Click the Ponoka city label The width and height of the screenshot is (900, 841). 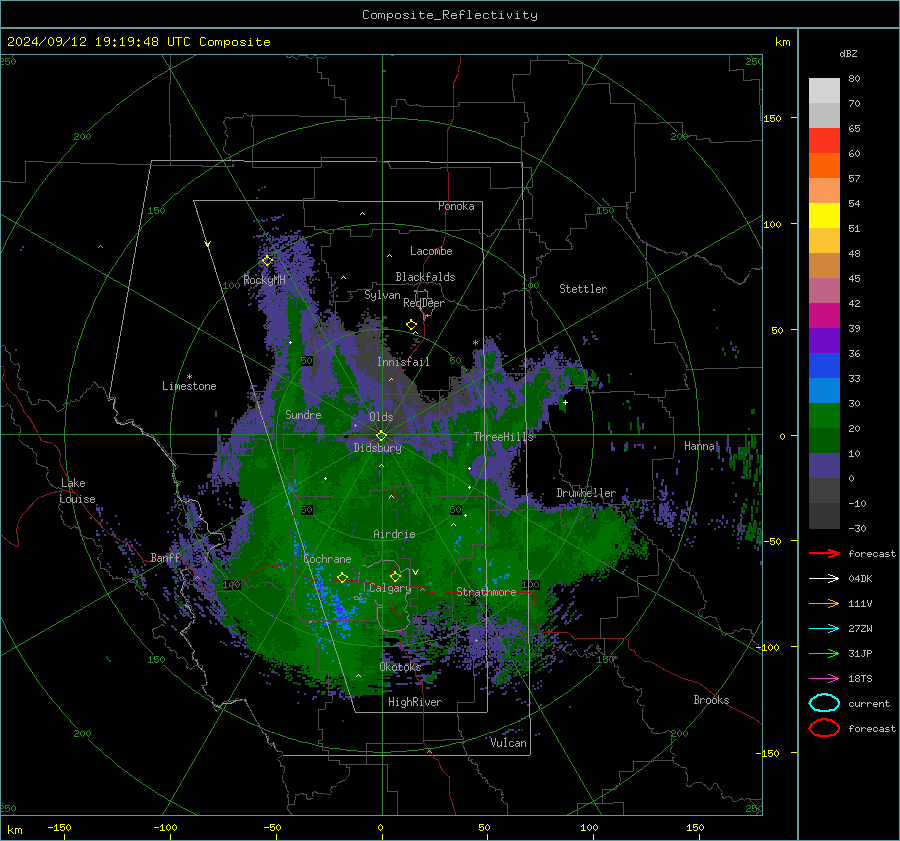456,206
